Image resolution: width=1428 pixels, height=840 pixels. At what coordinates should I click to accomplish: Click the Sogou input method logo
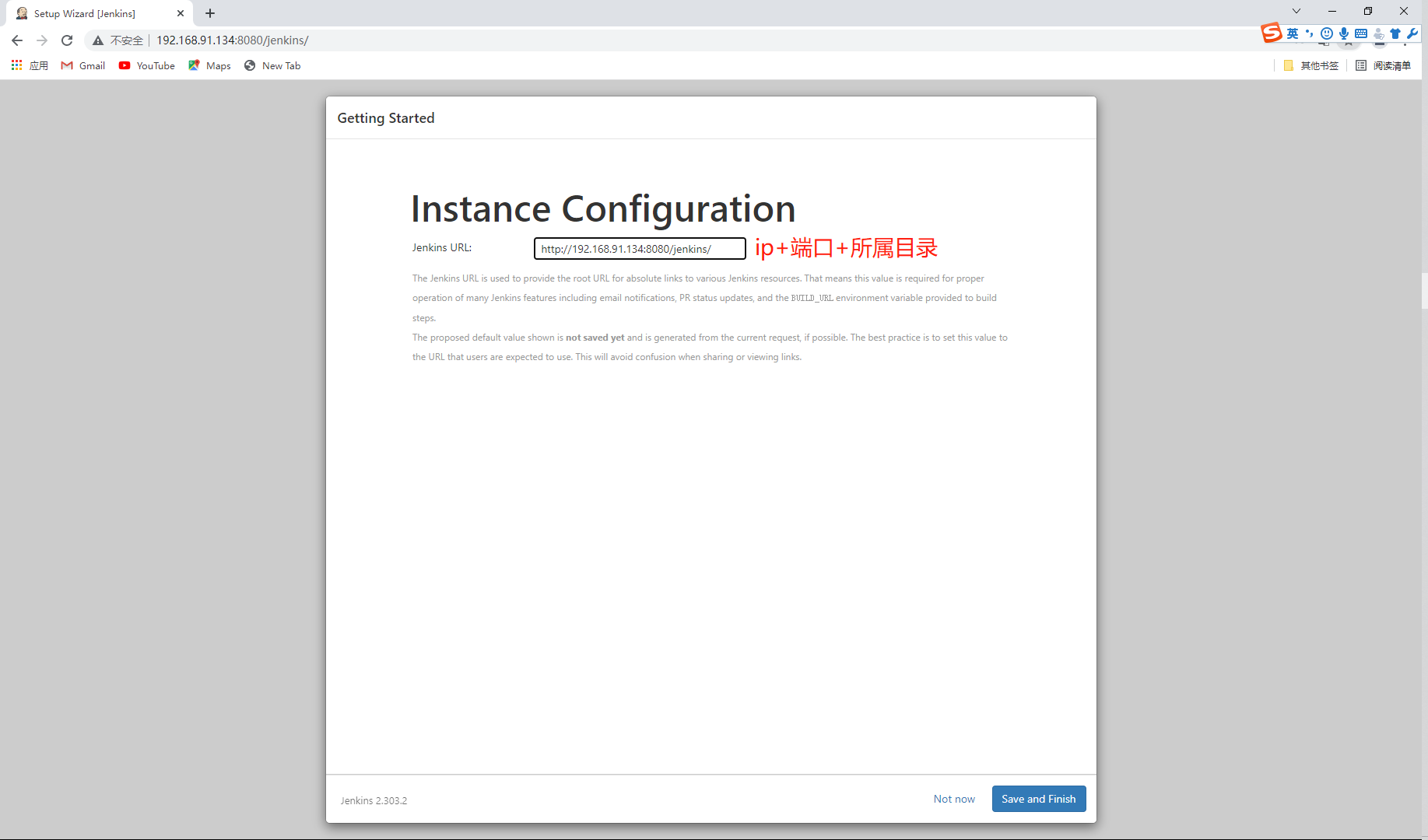1272,33
